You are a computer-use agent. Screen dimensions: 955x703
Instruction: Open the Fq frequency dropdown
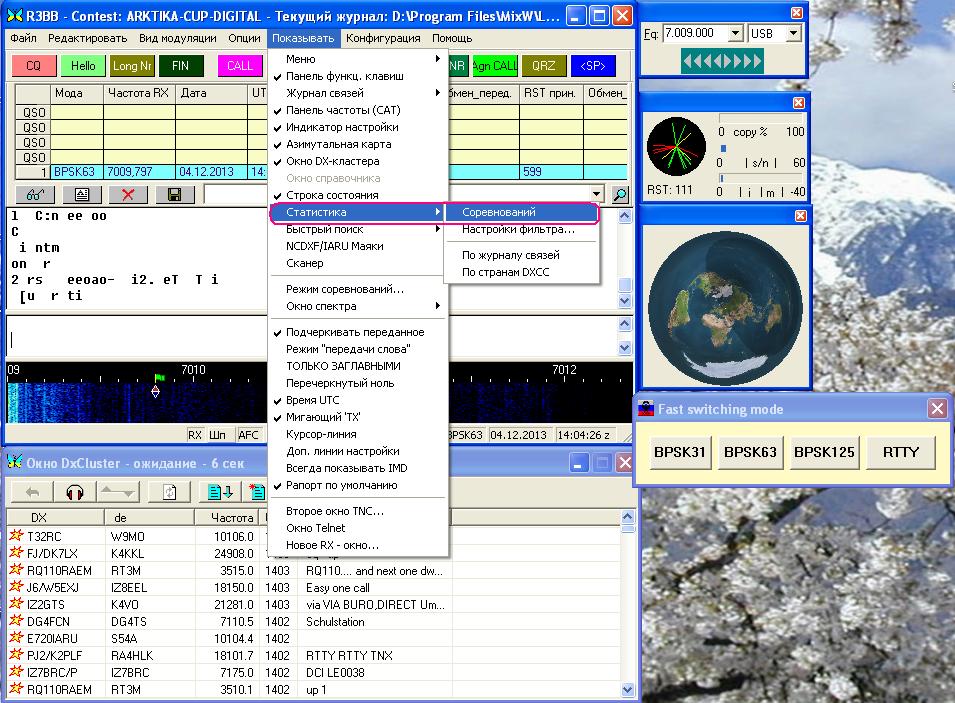(735, 33)
